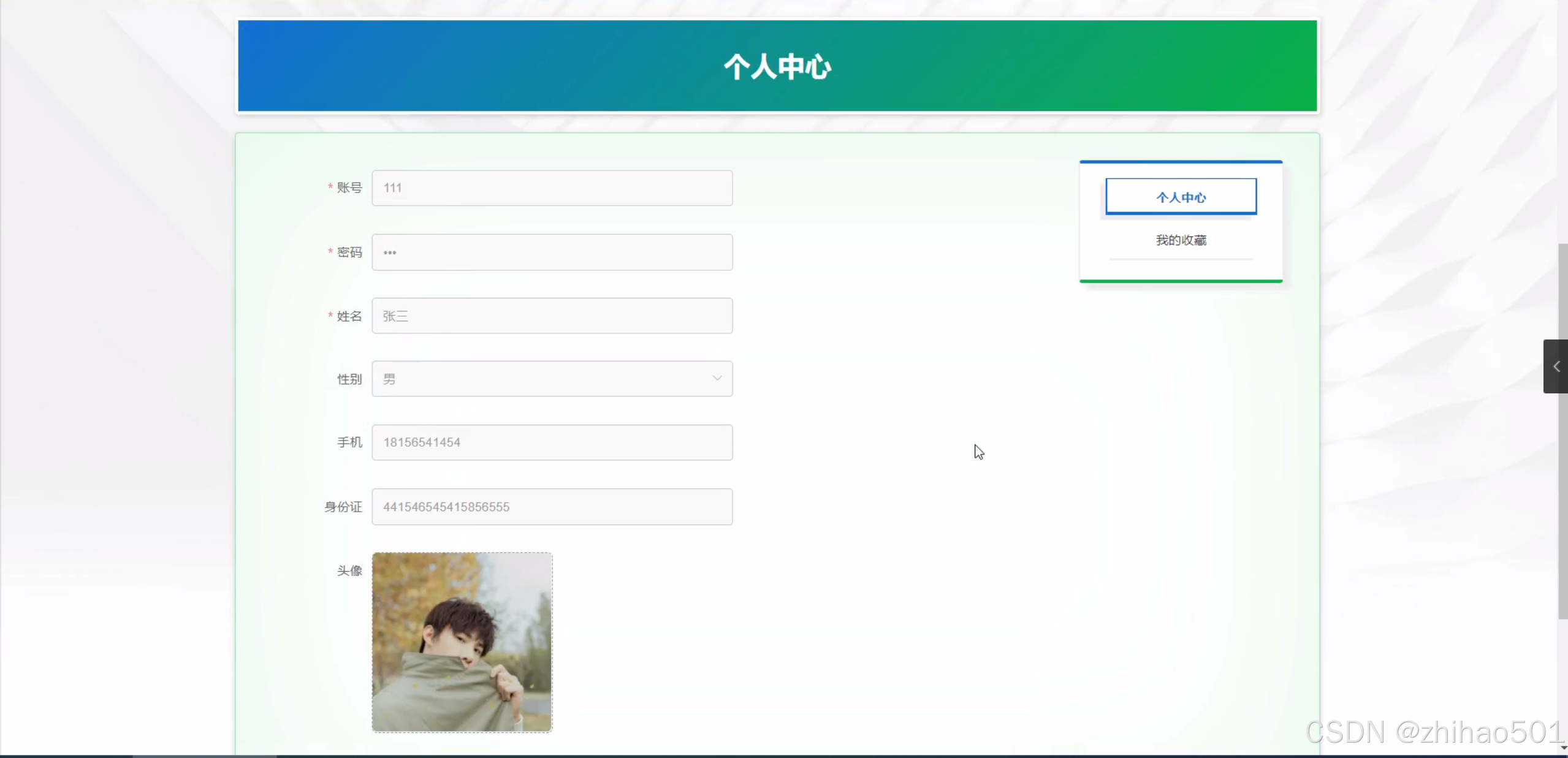1568x758 pixels.
Task: Select the 个人中心 sidebar button
Action: [x=1181, y=197]
